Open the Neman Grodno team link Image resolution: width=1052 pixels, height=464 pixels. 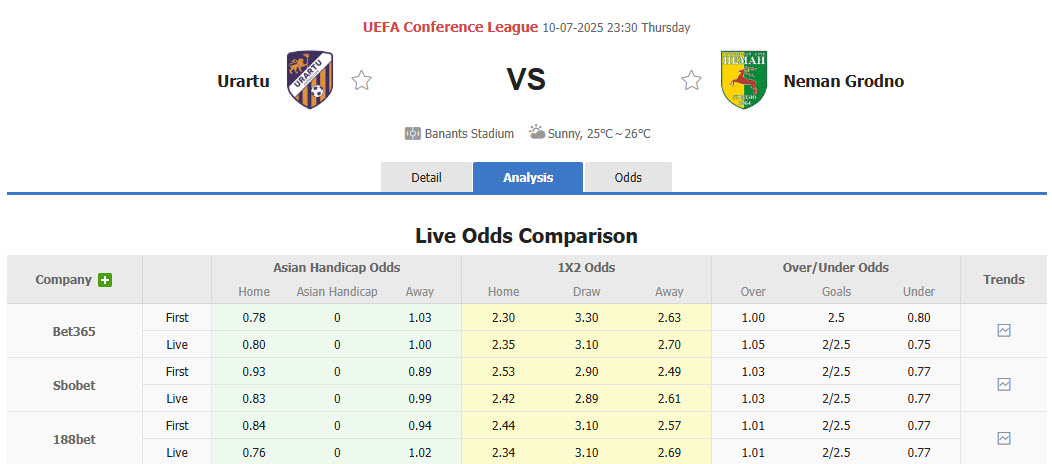pos(843,81)
